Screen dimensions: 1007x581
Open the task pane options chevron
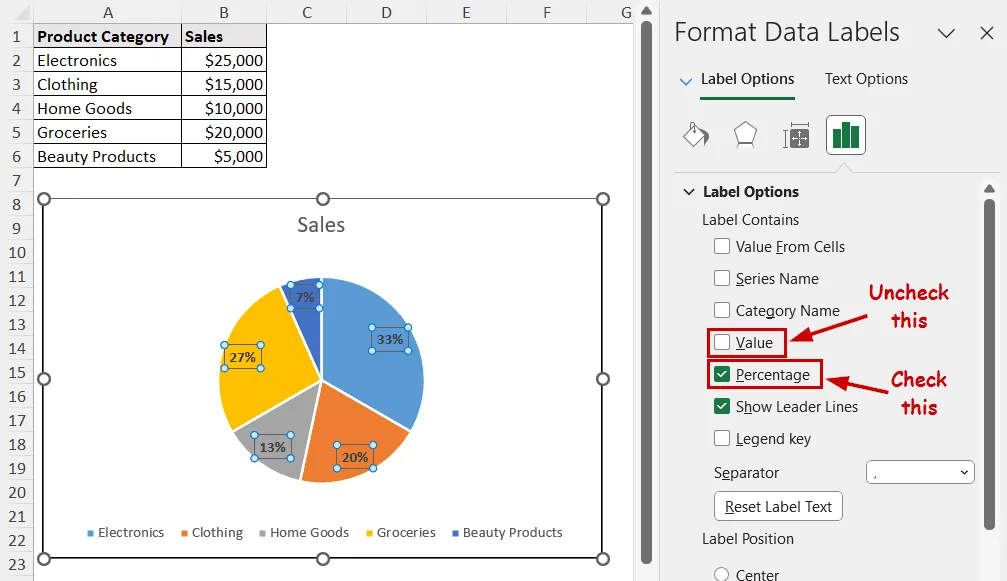pyautogui.click(x=946, y=33)
